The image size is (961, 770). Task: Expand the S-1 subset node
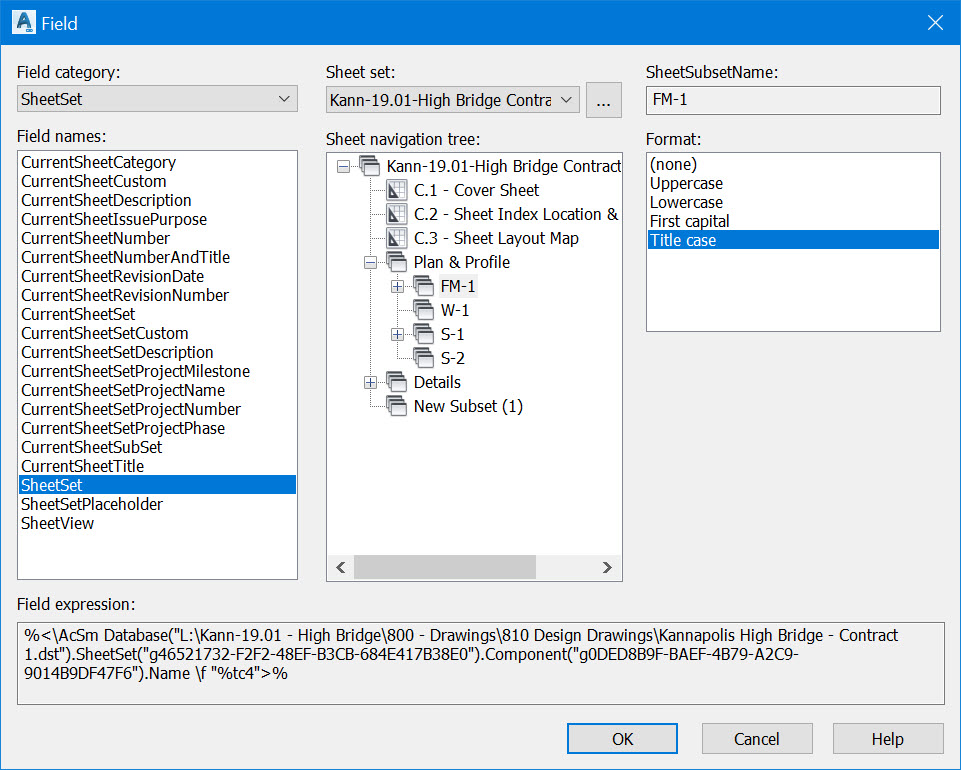pos(397,334)
